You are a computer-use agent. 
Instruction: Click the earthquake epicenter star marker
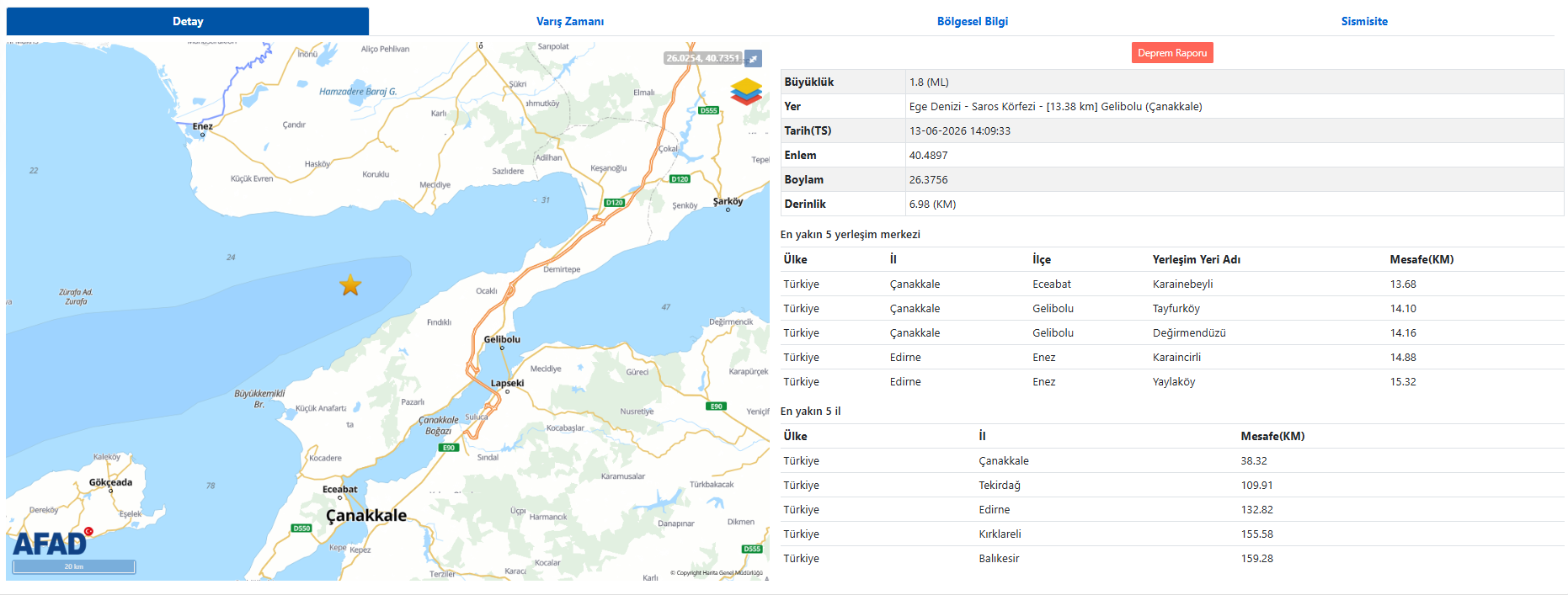(350, 285)
